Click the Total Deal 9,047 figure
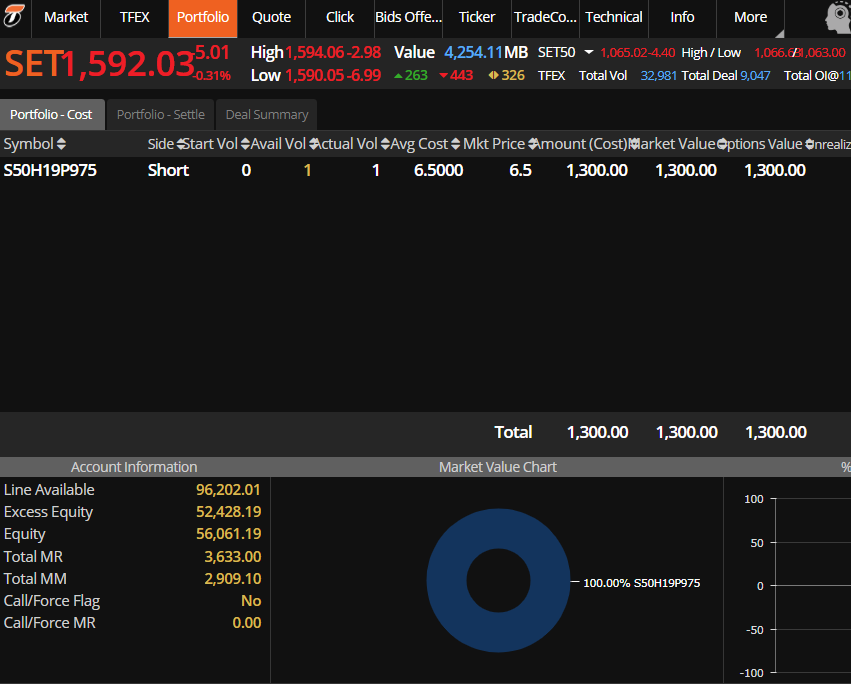The width and height of the screenshot is (851, 684). tap(755, 75)
